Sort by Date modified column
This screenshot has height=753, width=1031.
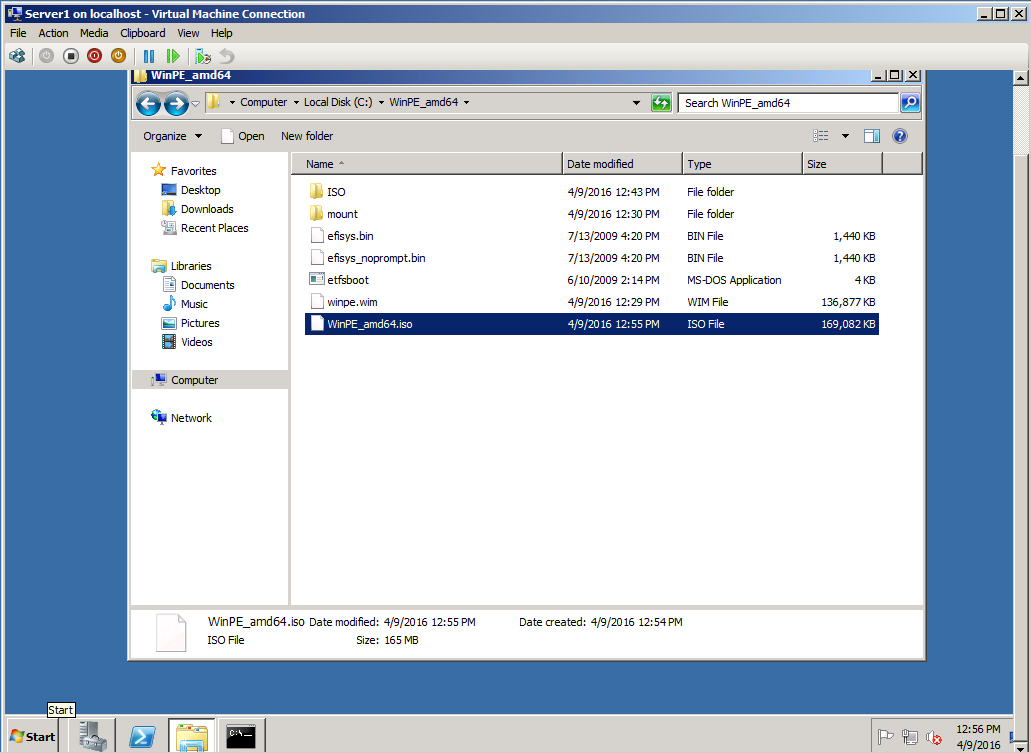(623, 164)
